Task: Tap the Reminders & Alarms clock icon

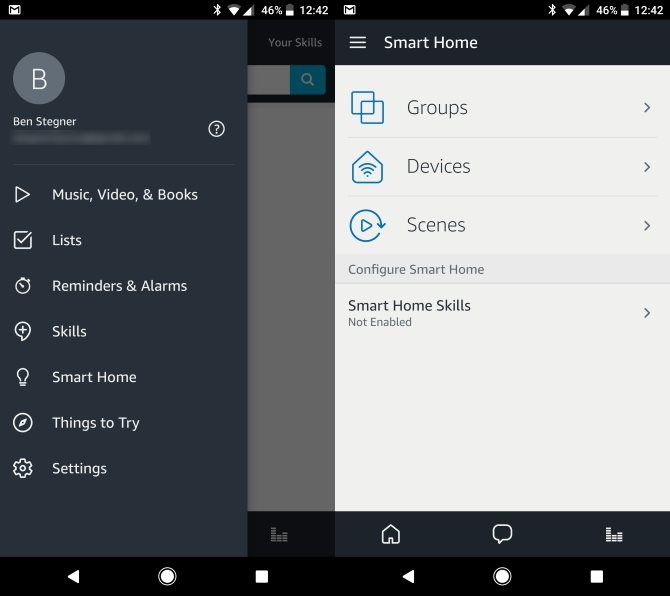Action: (x=23, y=285)
